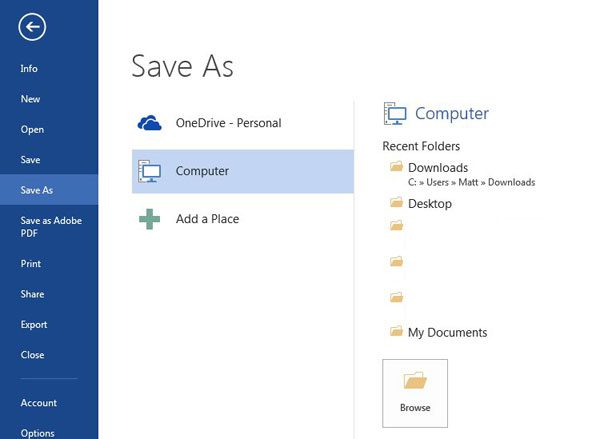Click the green plus Add a Place icon
Screen dimensions: 600x439
coord(149,219)
